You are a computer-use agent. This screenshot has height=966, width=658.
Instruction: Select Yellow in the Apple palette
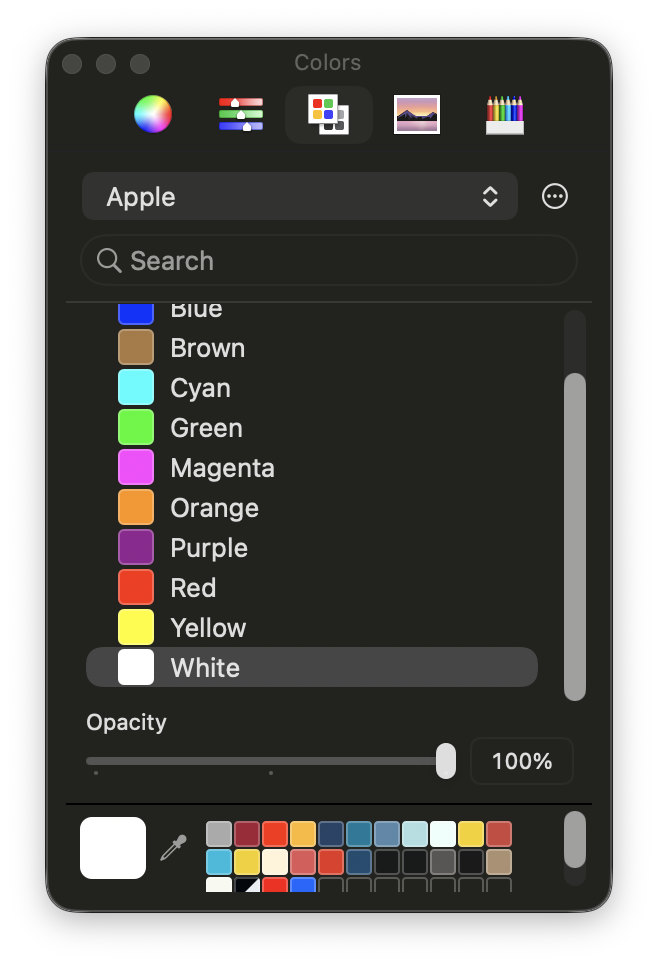[207, 628]
